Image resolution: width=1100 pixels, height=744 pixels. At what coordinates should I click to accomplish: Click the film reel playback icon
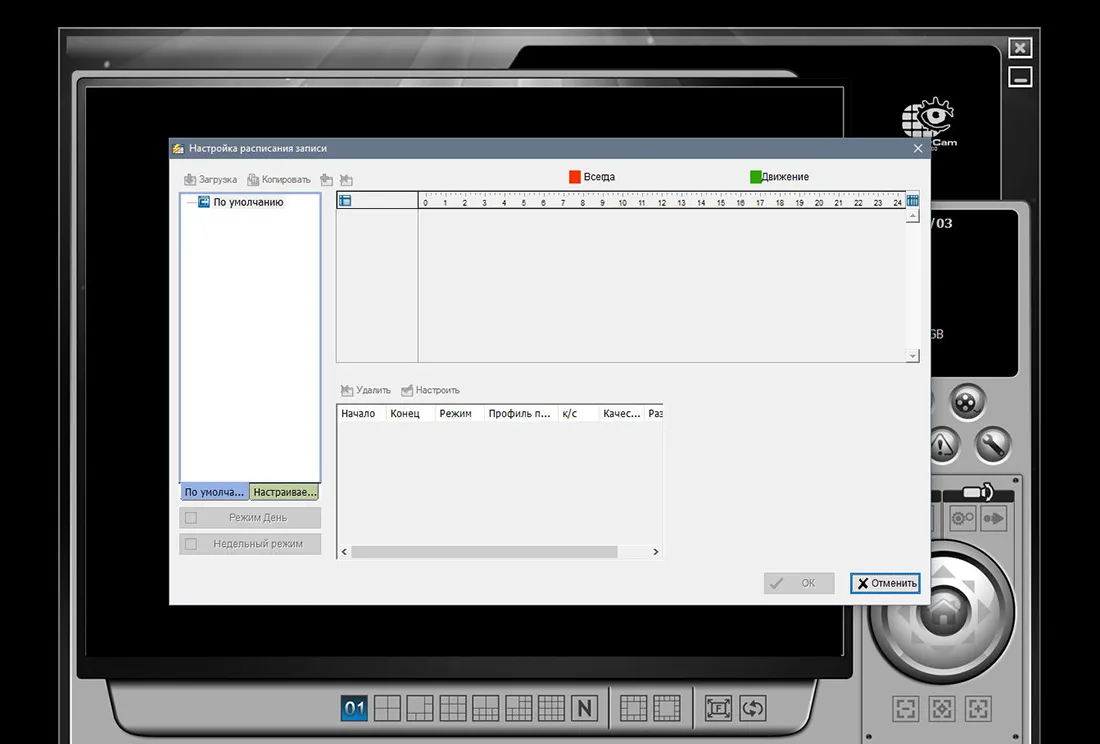click(x=967, y=403)
